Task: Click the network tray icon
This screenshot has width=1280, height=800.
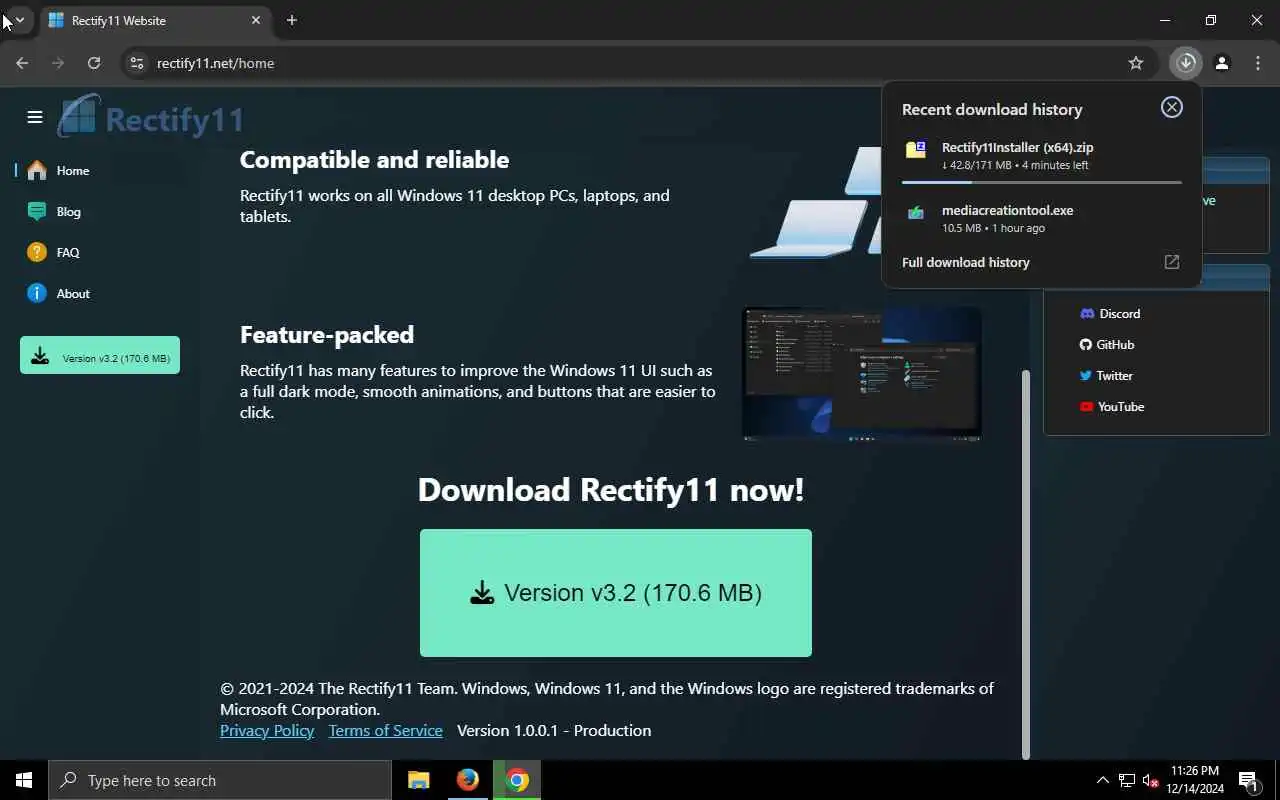Action: click(1127, 780)
